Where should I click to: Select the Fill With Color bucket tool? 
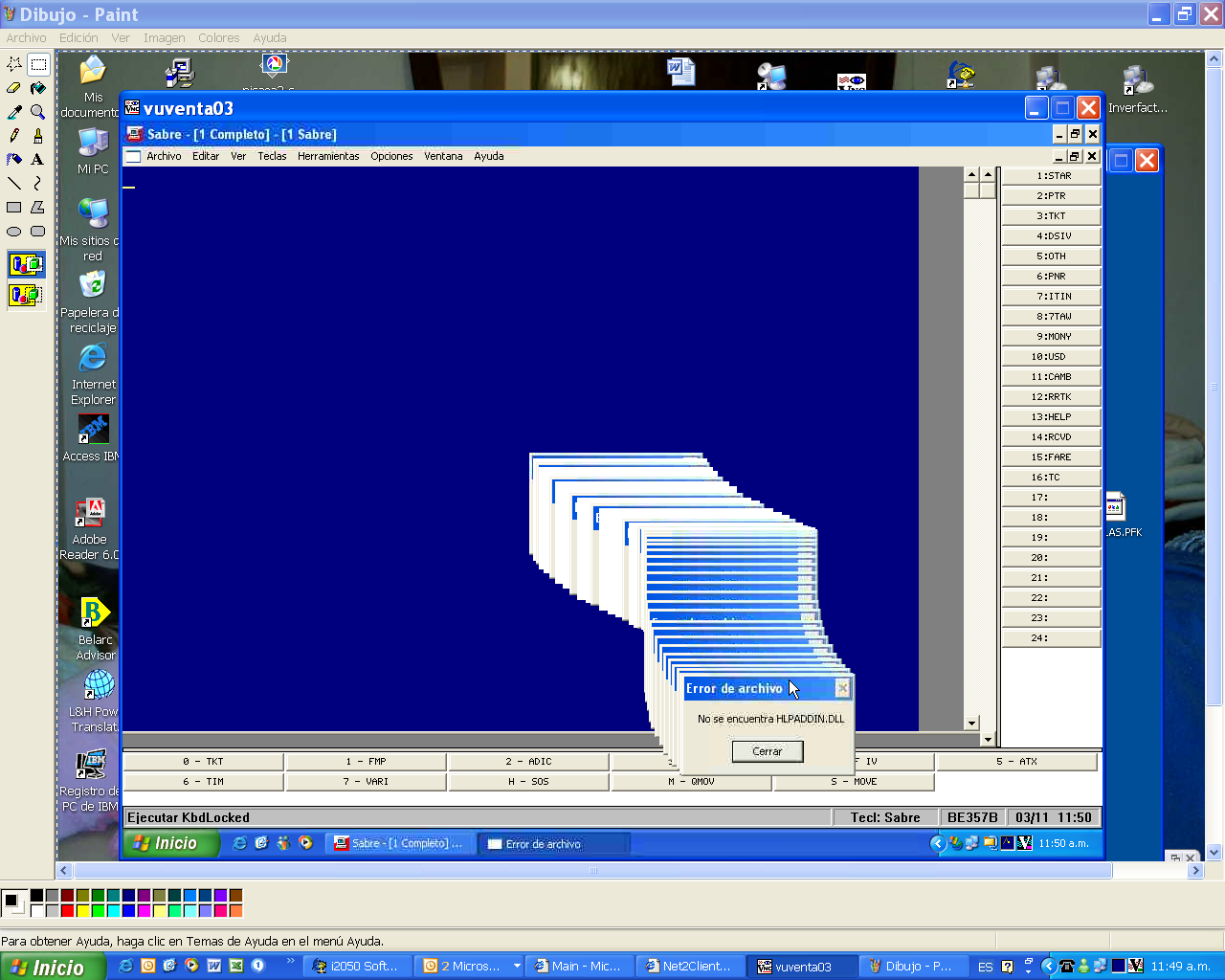click(38, 88)
